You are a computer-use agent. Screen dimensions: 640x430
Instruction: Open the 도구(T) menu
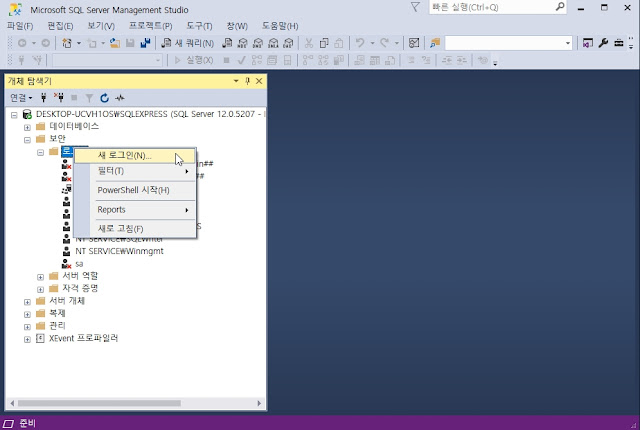click(x=199, y=26)
